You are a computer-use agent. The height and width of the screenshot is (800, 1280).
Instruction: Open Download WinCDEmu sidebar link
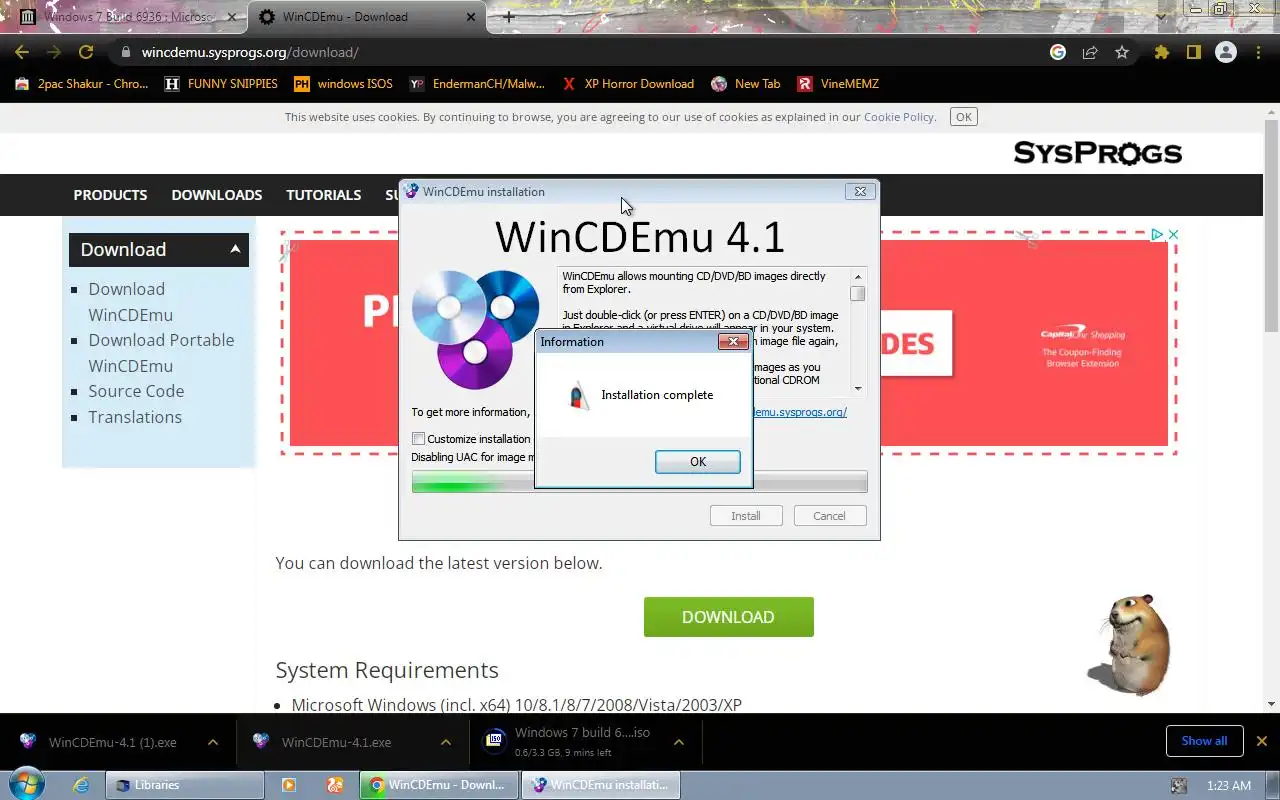[130, 302]
